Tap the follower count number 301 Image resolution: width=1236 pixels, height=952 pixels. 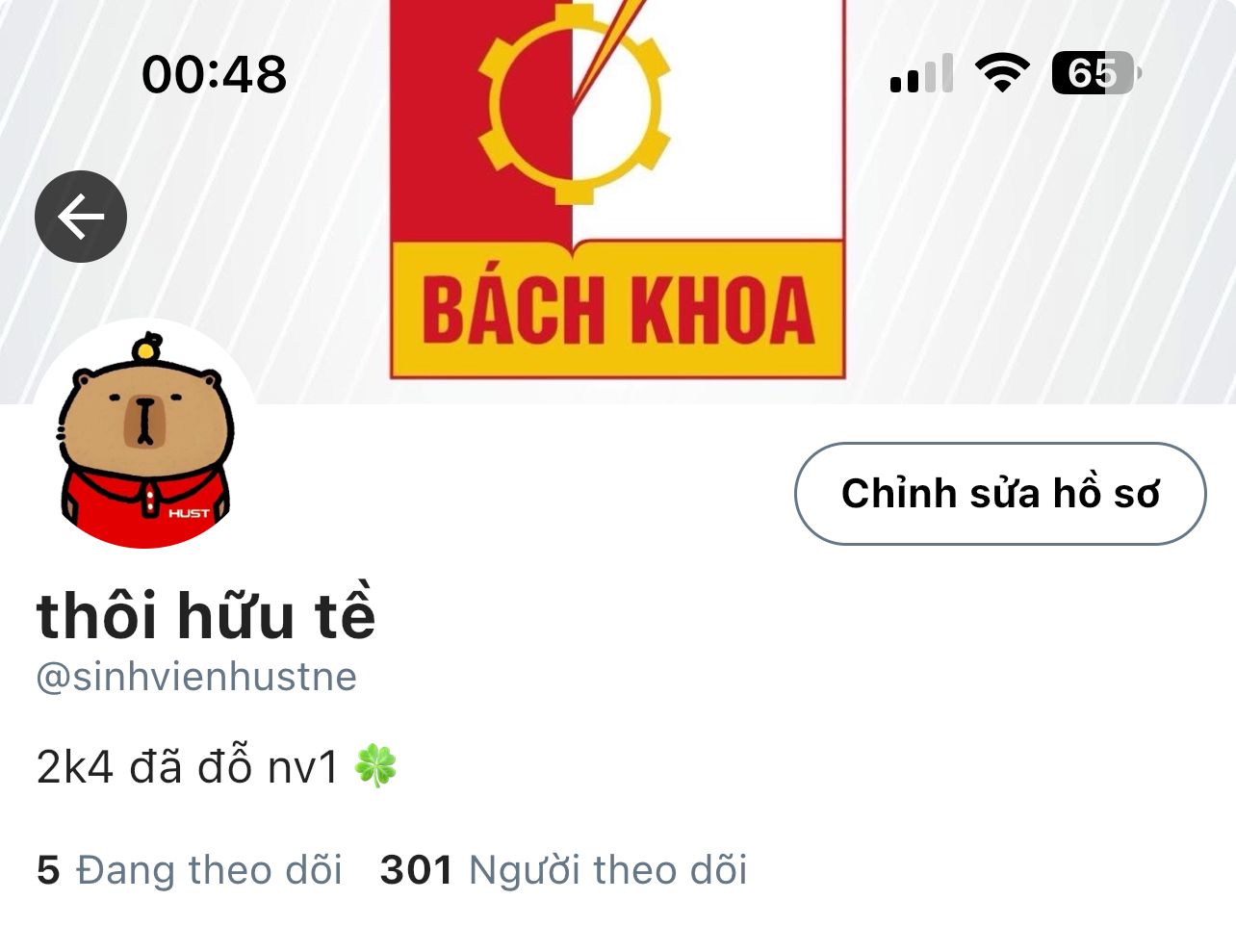[417, 870]
